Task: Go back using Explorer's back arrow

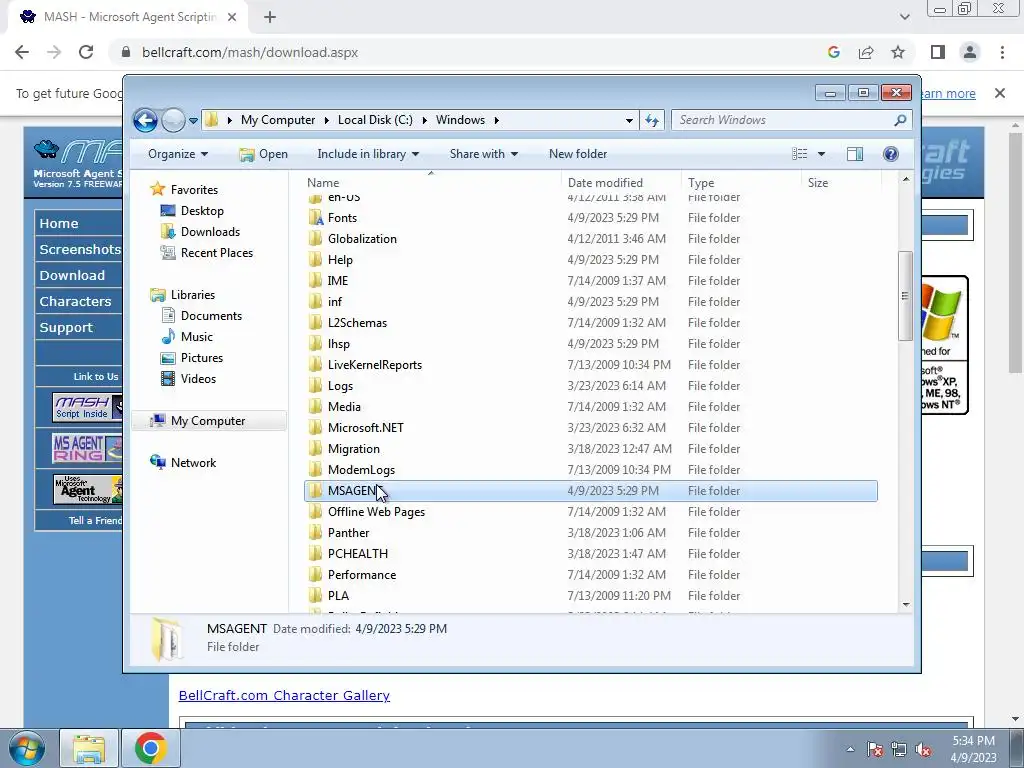Action: [145, 120]
